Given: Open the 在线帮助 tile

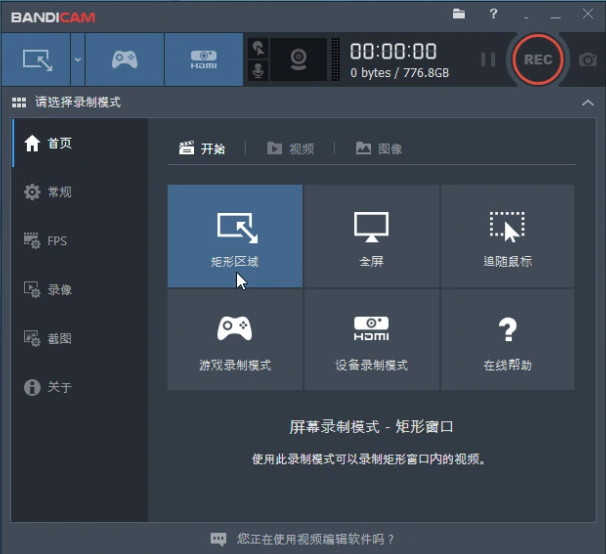Looking at the screenshot, I should tap(507, 339).
